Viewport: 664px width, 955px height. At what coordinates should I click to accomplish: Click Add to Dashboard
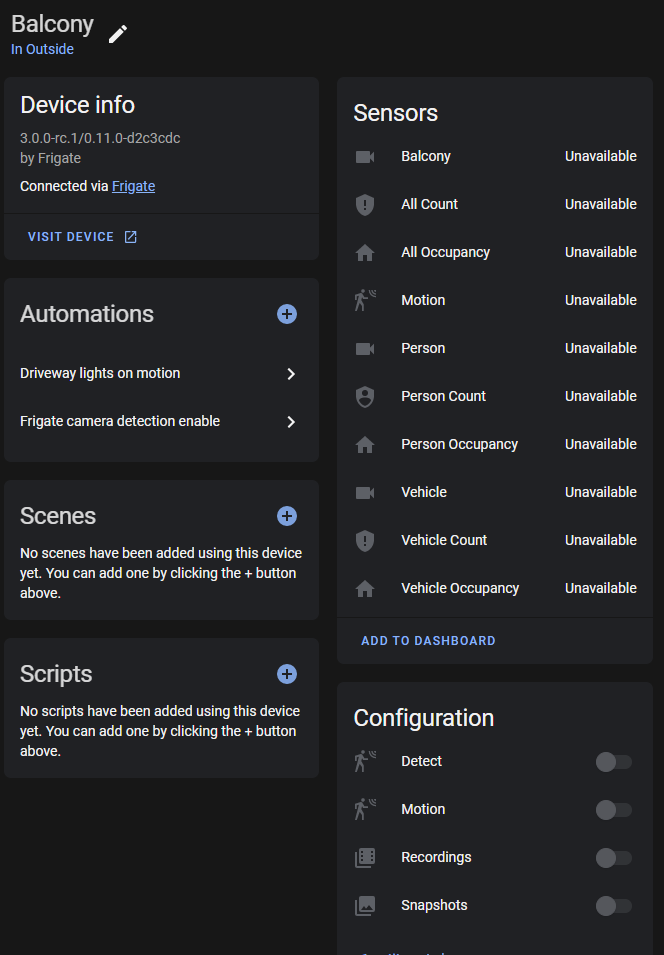(428, 641)
